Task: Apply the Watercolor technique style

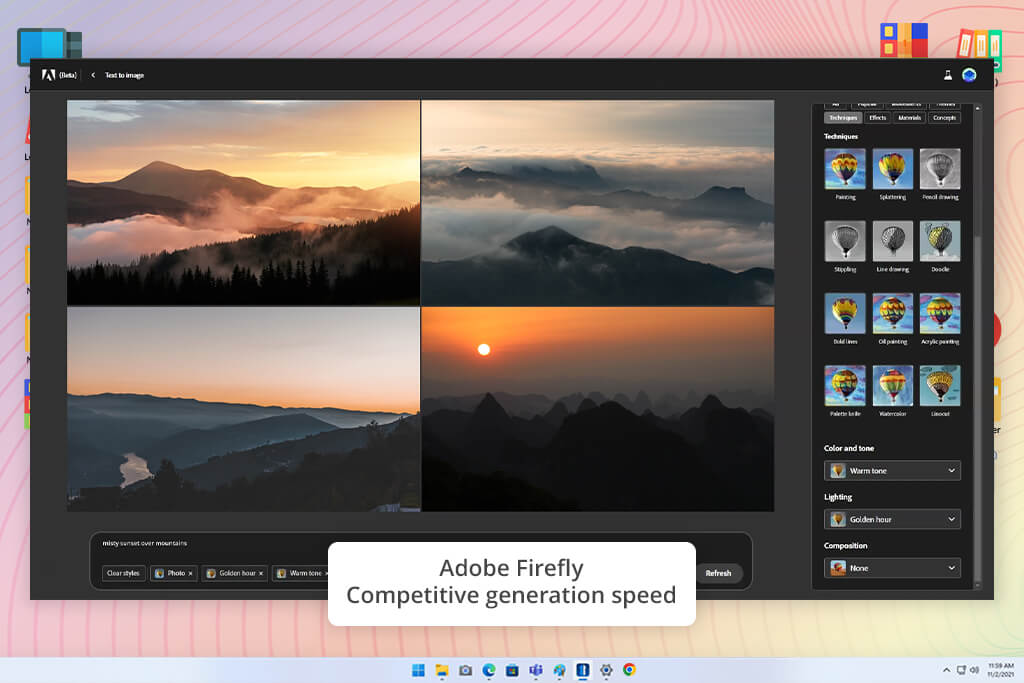Action: [x=893, y=385]
